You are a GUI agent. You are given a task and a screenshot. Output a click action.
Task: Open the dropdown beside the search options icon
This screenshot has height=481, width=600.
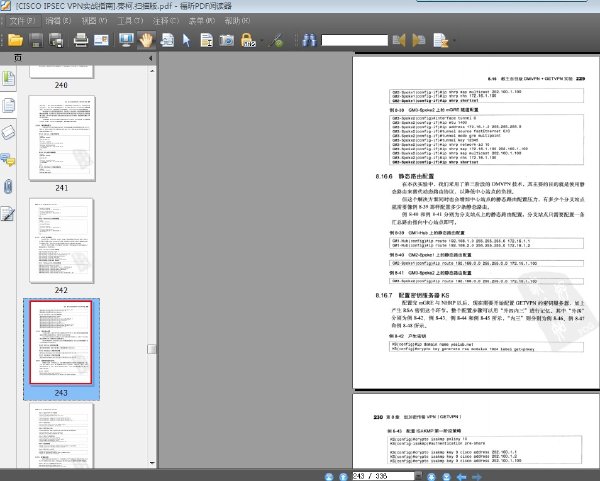pyautogui.click(x=454, y=41)
